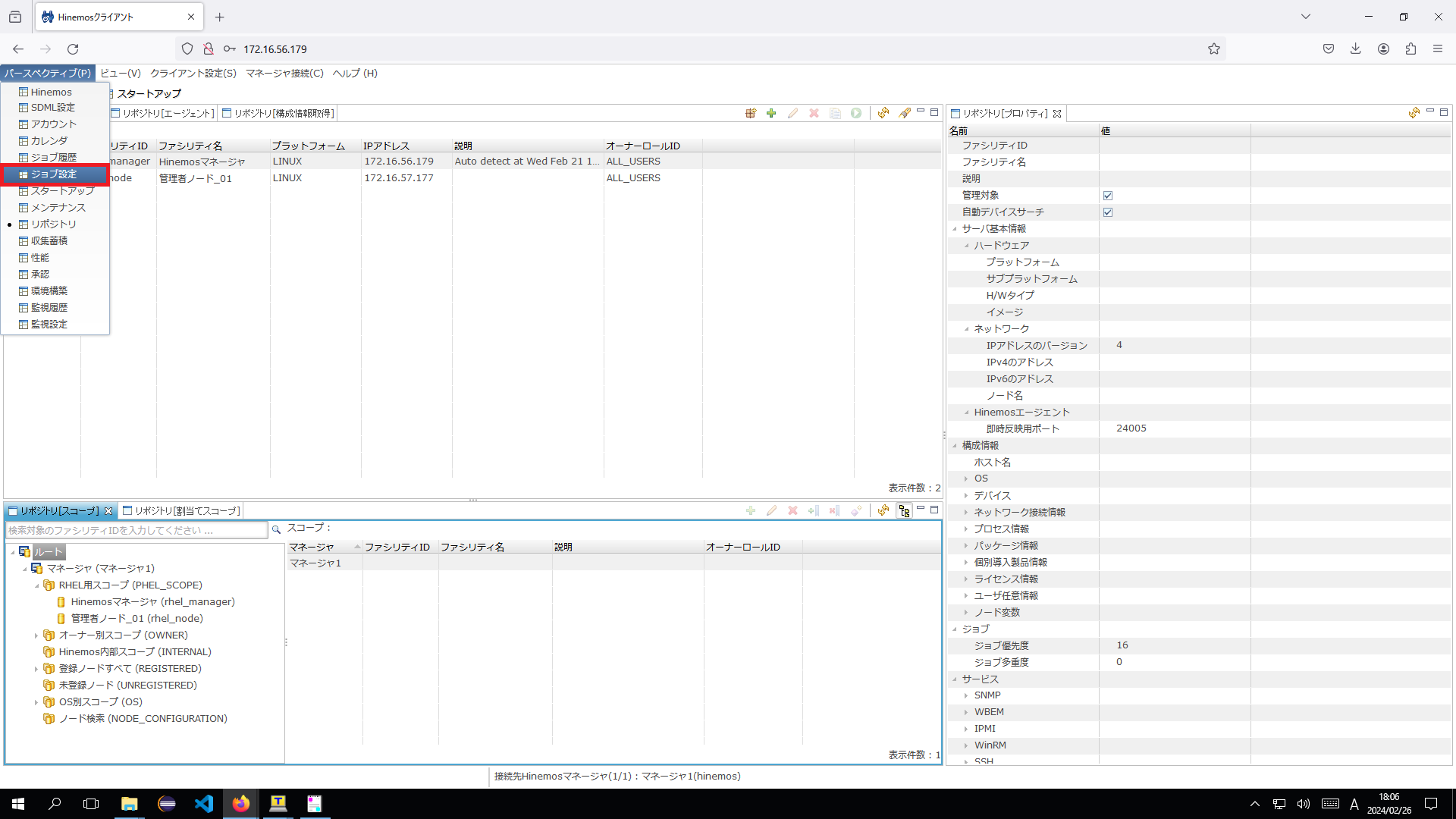1456x819 pixels.
Task: Click the assign node to scope icon
Action: coord(814,510)
